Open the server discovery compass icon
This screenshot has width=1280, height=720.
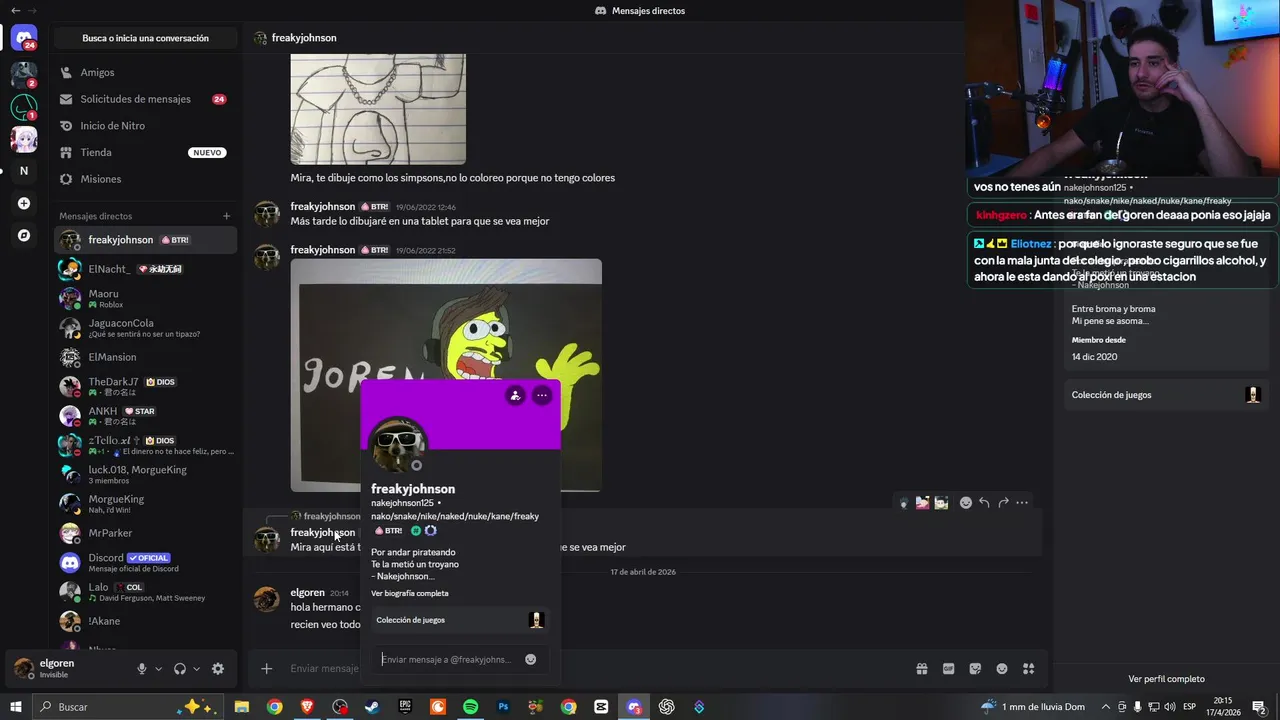tap(24, 236)
